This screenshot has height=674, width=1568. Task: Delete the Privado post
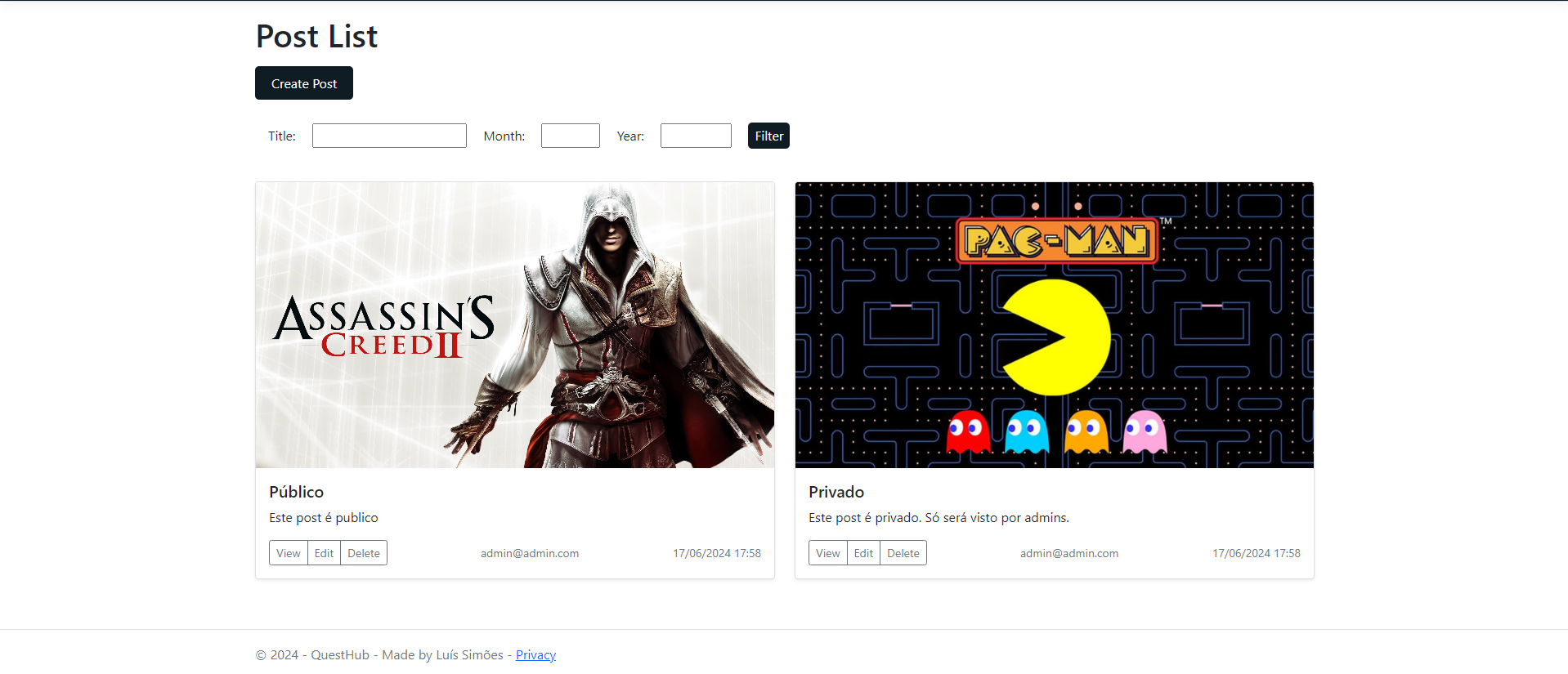click(903, 553)
